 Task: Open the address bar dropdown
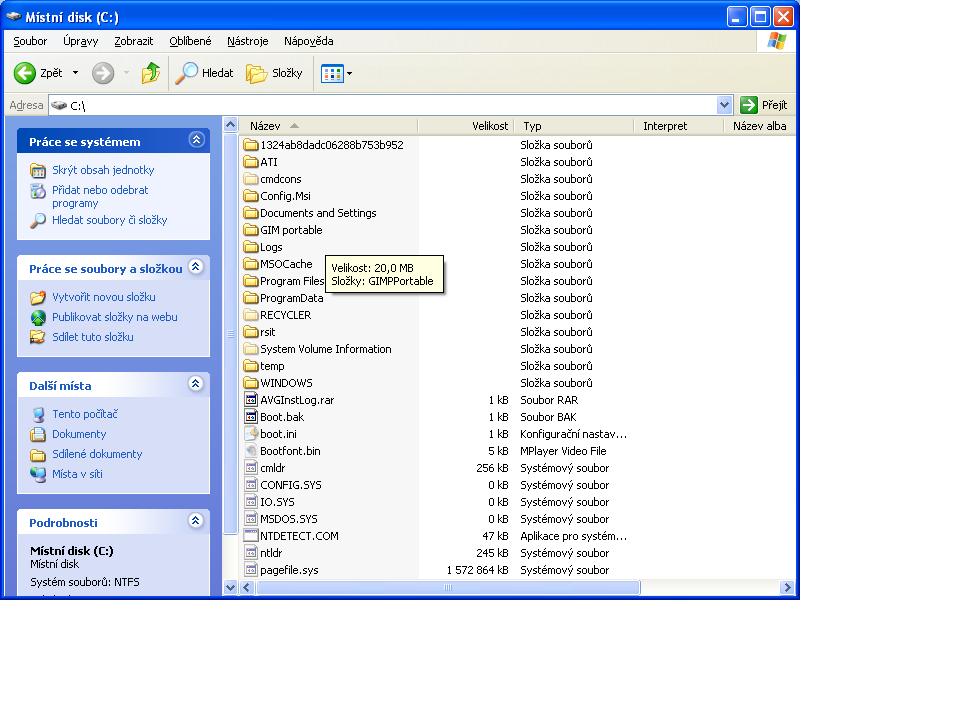pos(725,105)
